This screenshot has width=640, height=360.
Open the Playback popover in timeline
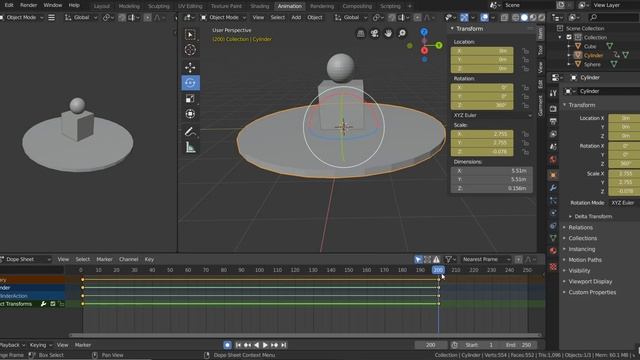pos(12,345)
